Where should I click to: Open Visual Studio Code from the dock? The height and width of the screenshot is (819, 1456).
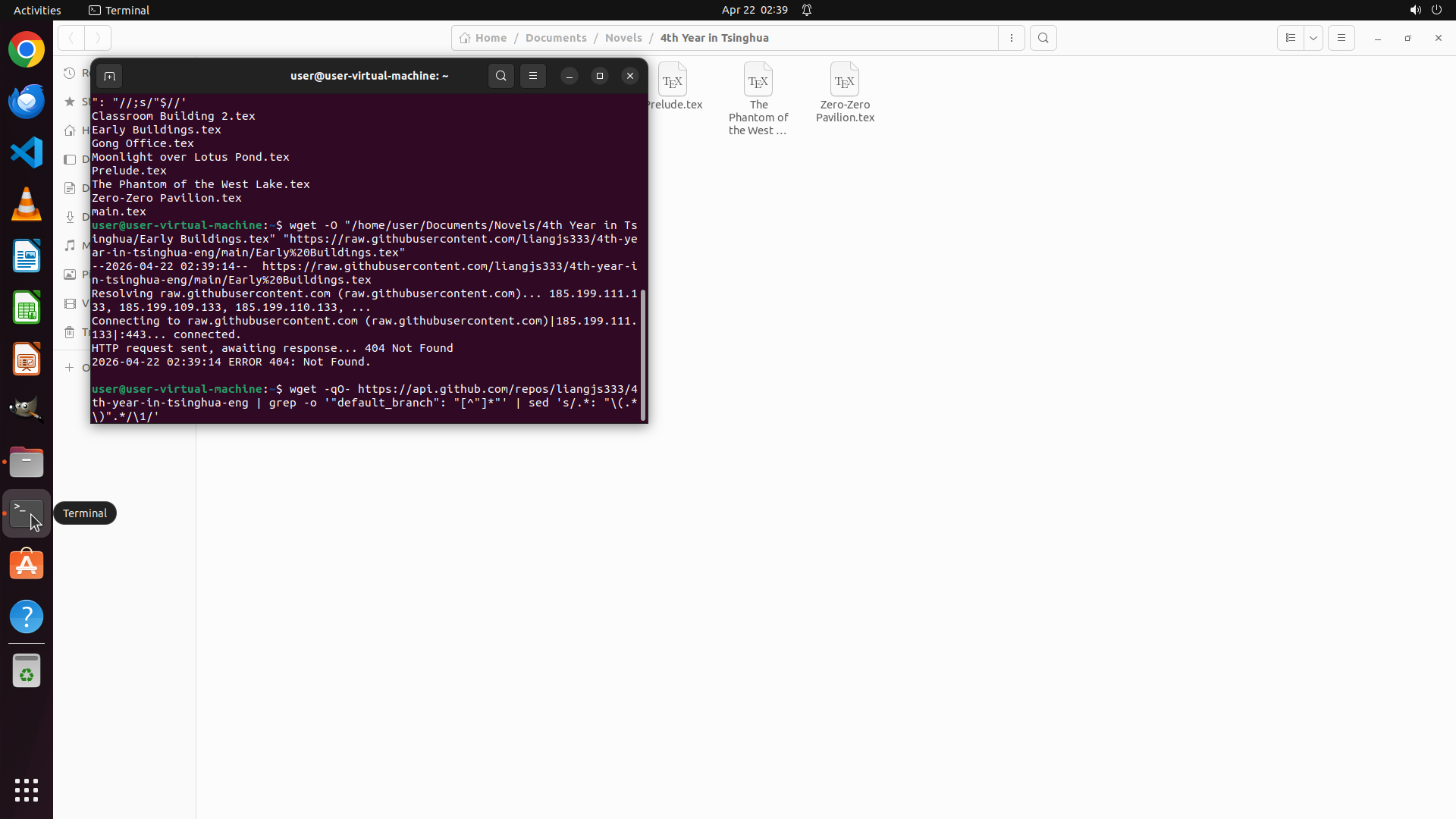pos(27,152)
